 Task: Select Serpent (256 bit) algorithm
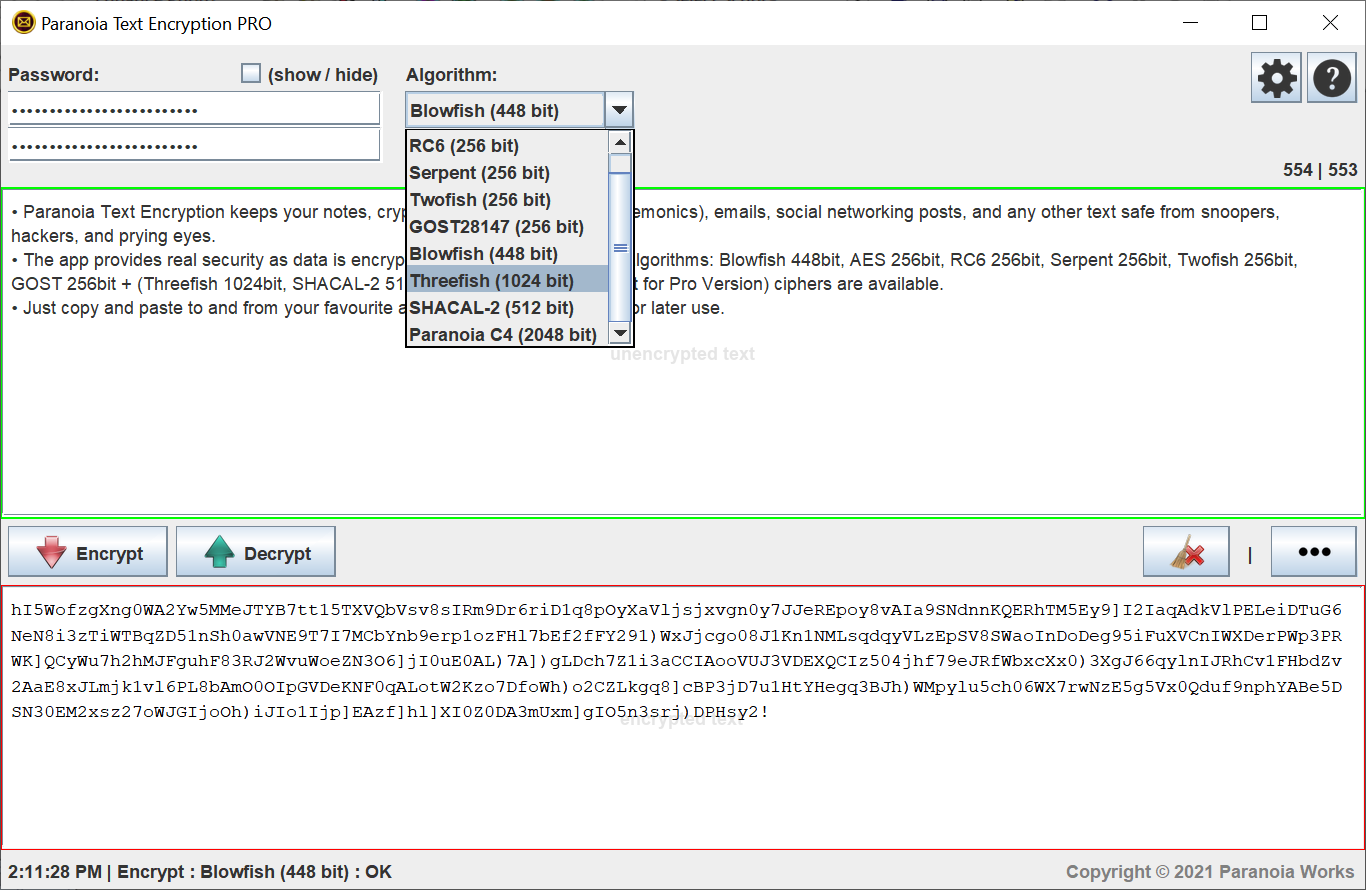[x=507, y=173]
